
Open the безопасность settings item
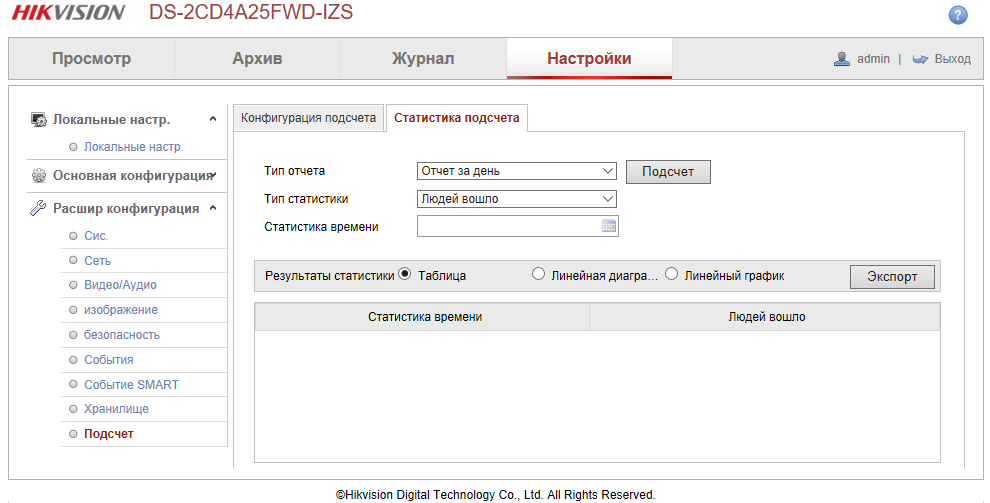122,335
